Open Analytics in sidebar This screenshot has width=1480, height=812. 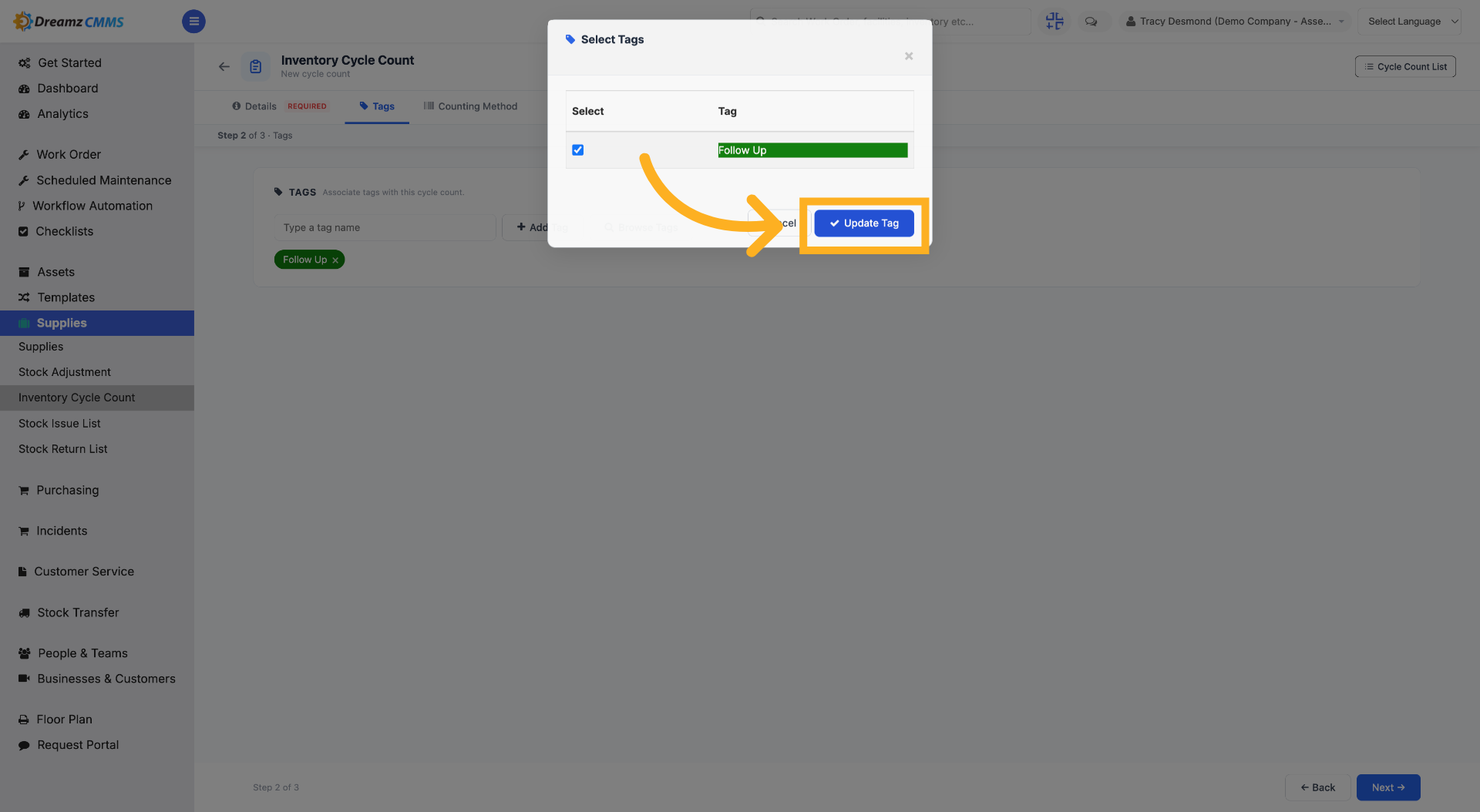point(62,114)
